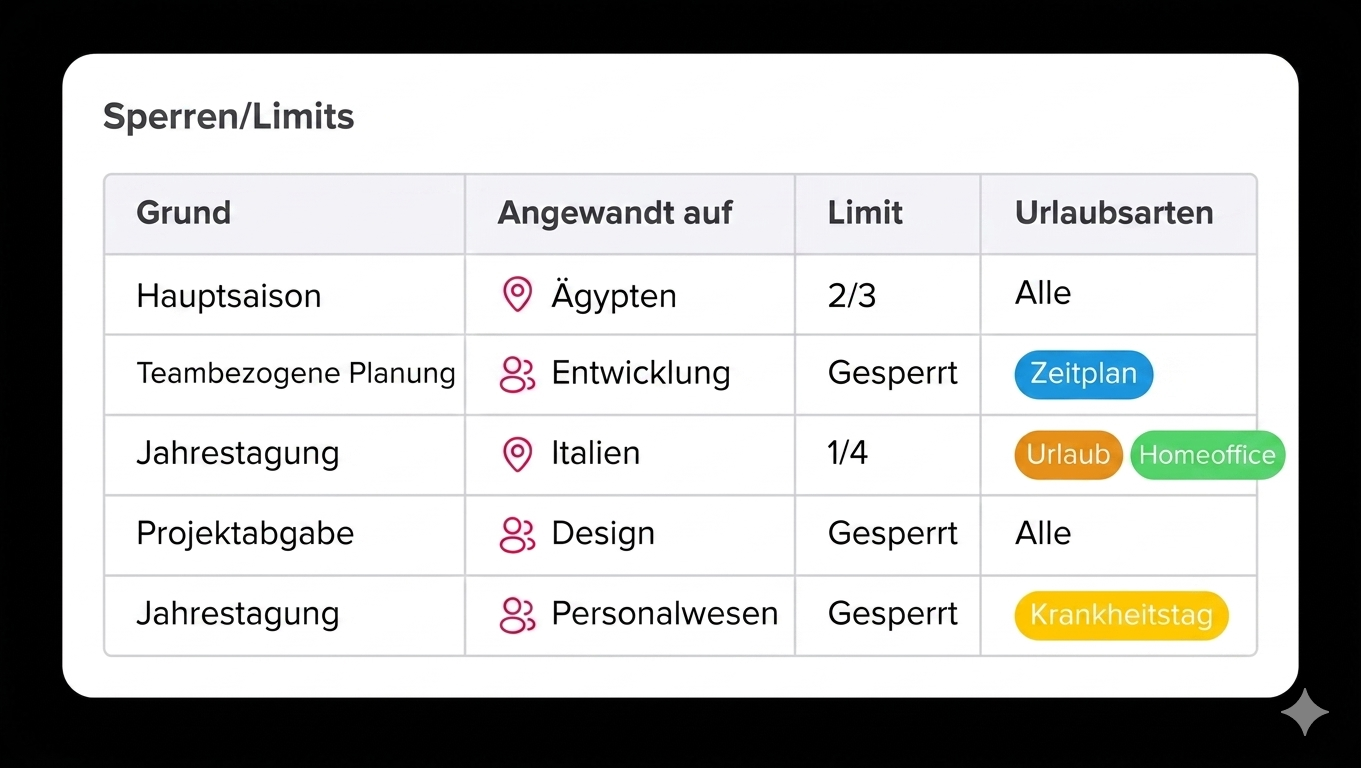
Task: Select the blue Zeitplan tag
Action: pyautogui.click(x=1083, y=374)
